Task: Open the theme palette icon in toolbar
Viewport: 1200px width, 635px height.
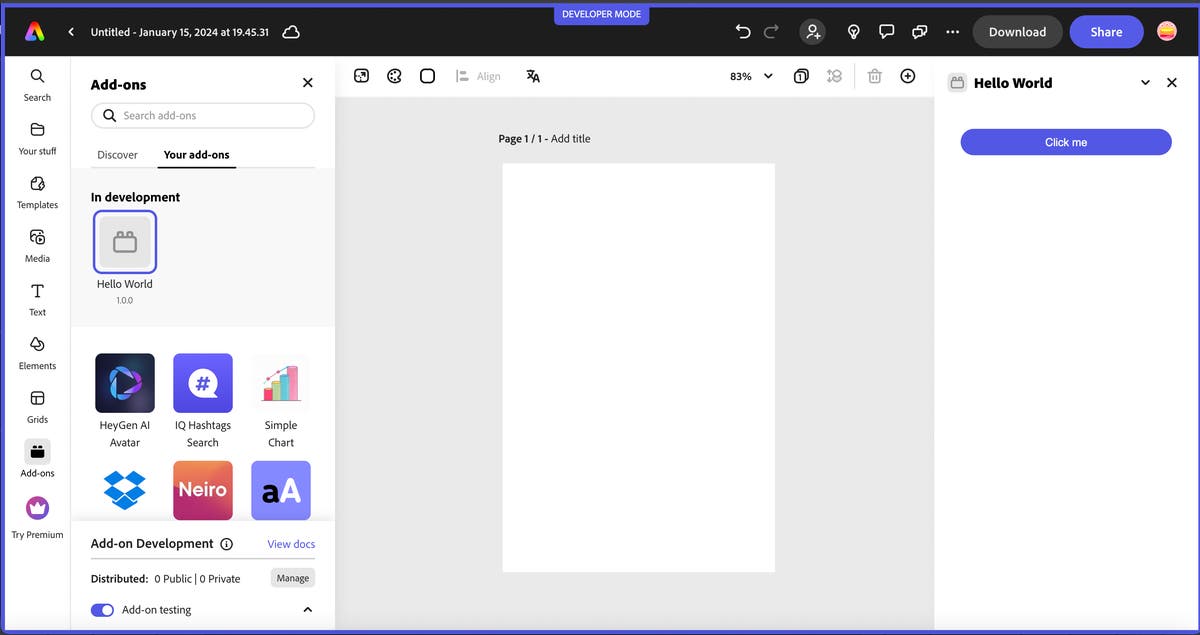Action: [394, 76]
